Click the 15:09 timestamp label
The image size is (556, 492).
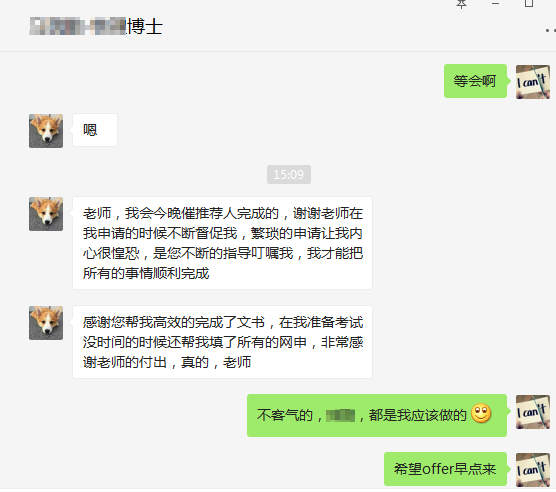pyautogui.click(x=289, y=174)
